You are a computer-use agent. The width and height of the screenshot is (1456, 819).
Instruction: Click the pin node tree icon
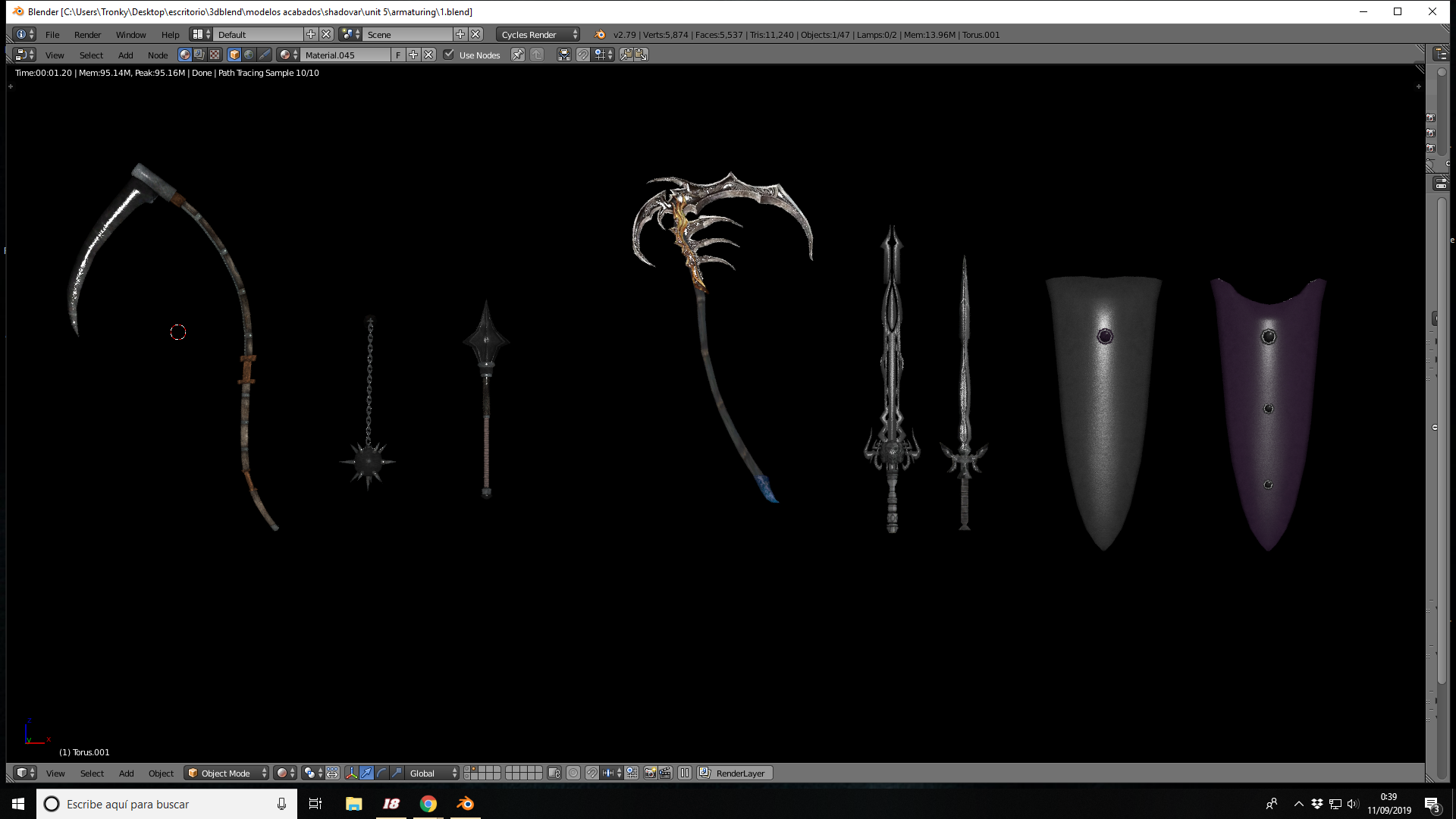[x=518, y=55]
